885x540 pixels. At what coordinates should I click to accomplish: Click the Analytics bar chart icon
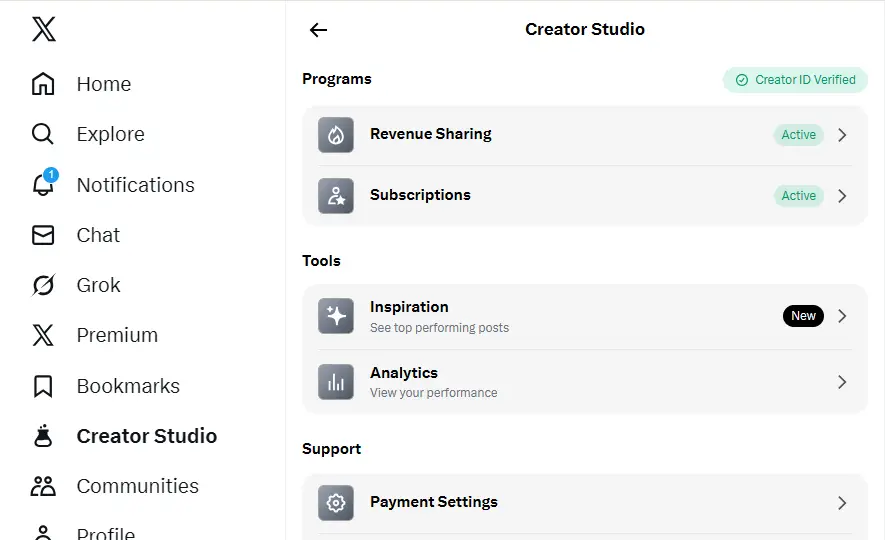pos(336,382)
